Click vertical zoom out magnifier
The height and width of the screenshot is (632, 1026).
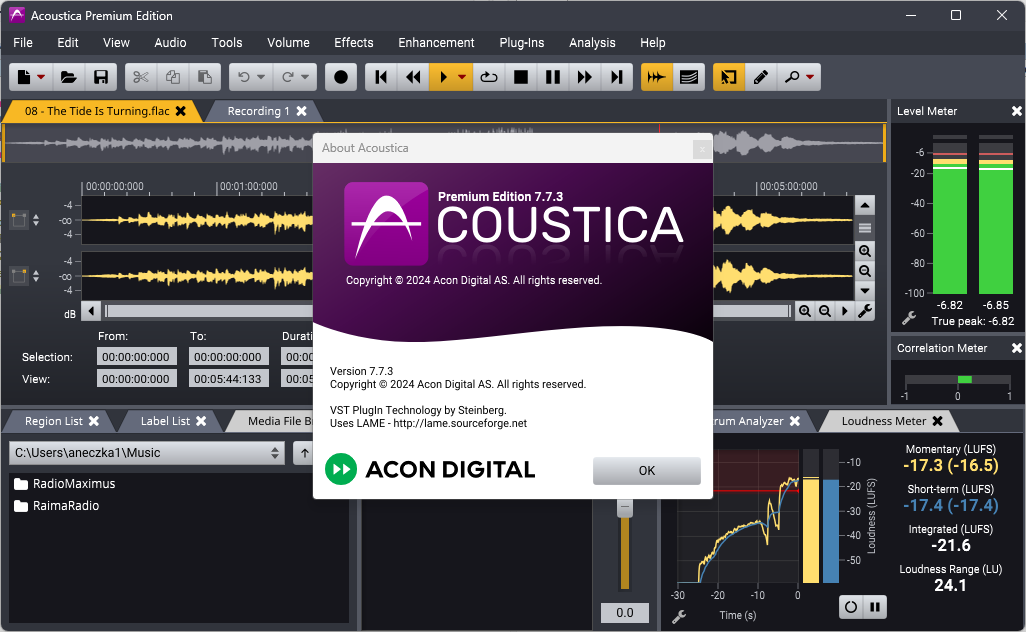pos(865,271)
